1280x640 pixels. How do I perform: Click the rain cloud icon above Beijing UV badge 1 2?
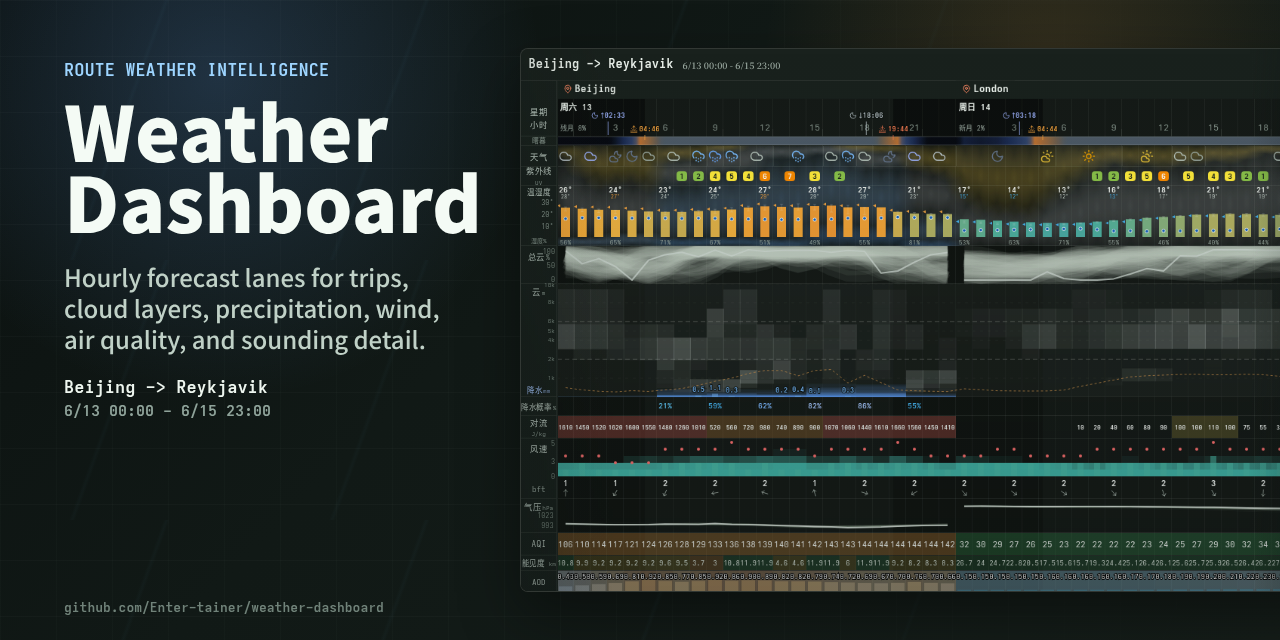point(698,156)
